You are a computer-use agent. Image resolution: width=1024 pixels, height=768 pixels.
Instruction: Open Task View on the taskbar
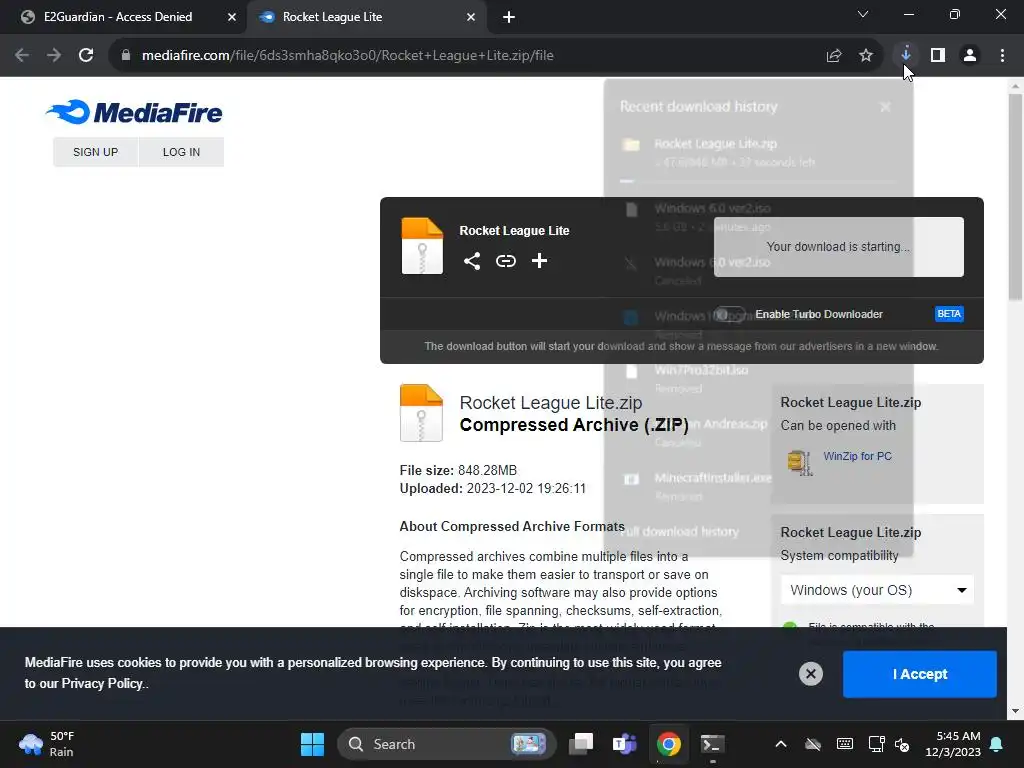[x=581, y=744]
